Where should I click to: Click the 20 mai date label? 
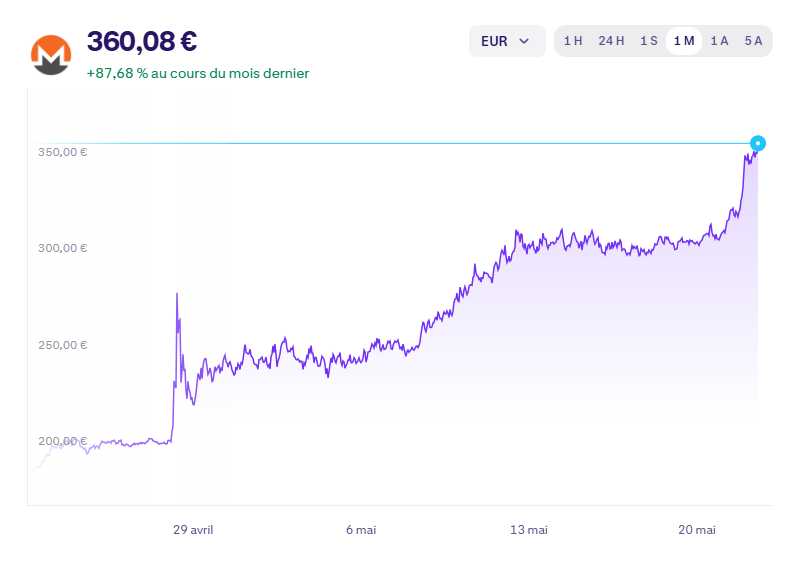point(697,530)
